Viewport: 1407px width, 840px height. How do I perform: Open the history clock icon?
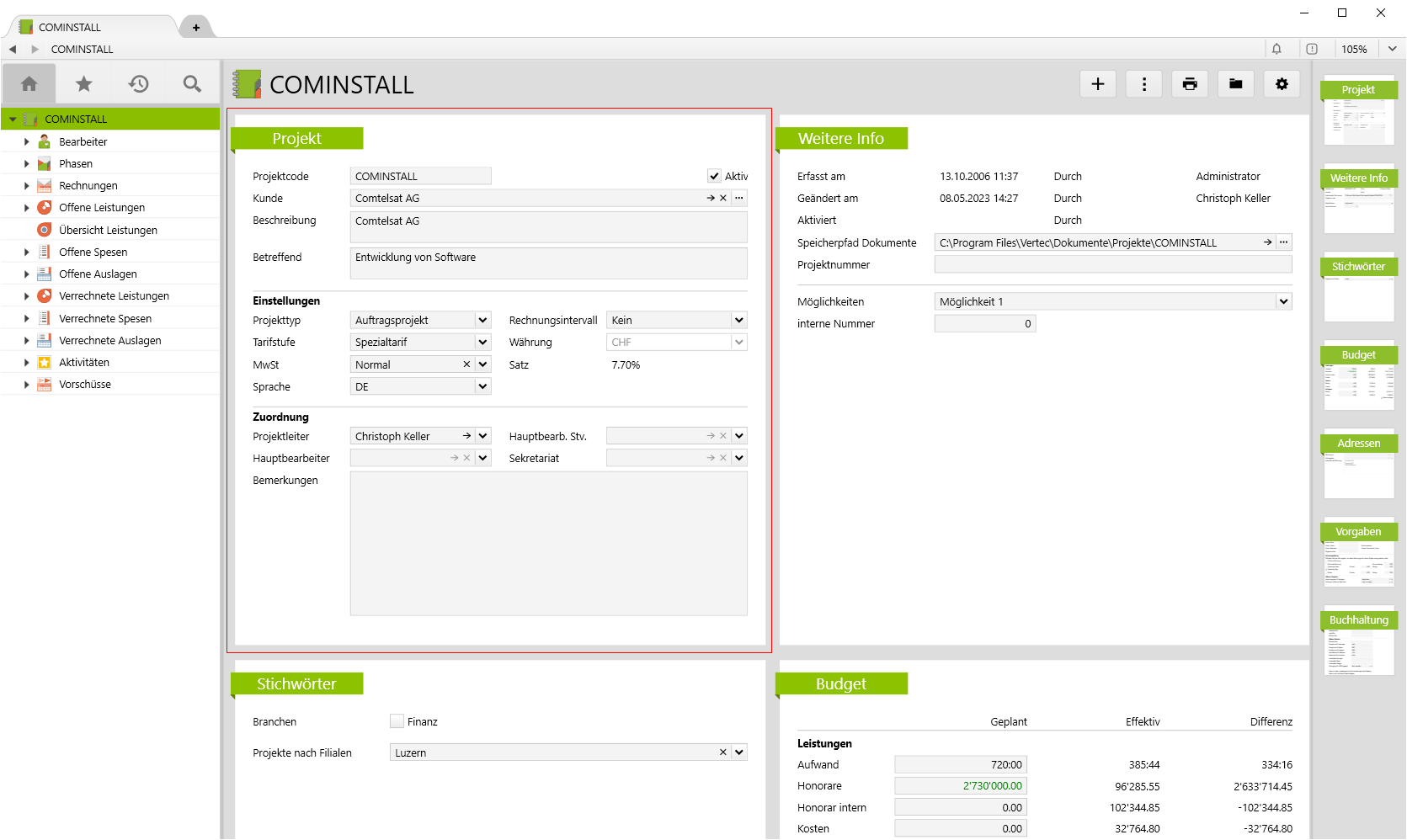(138, 84)
